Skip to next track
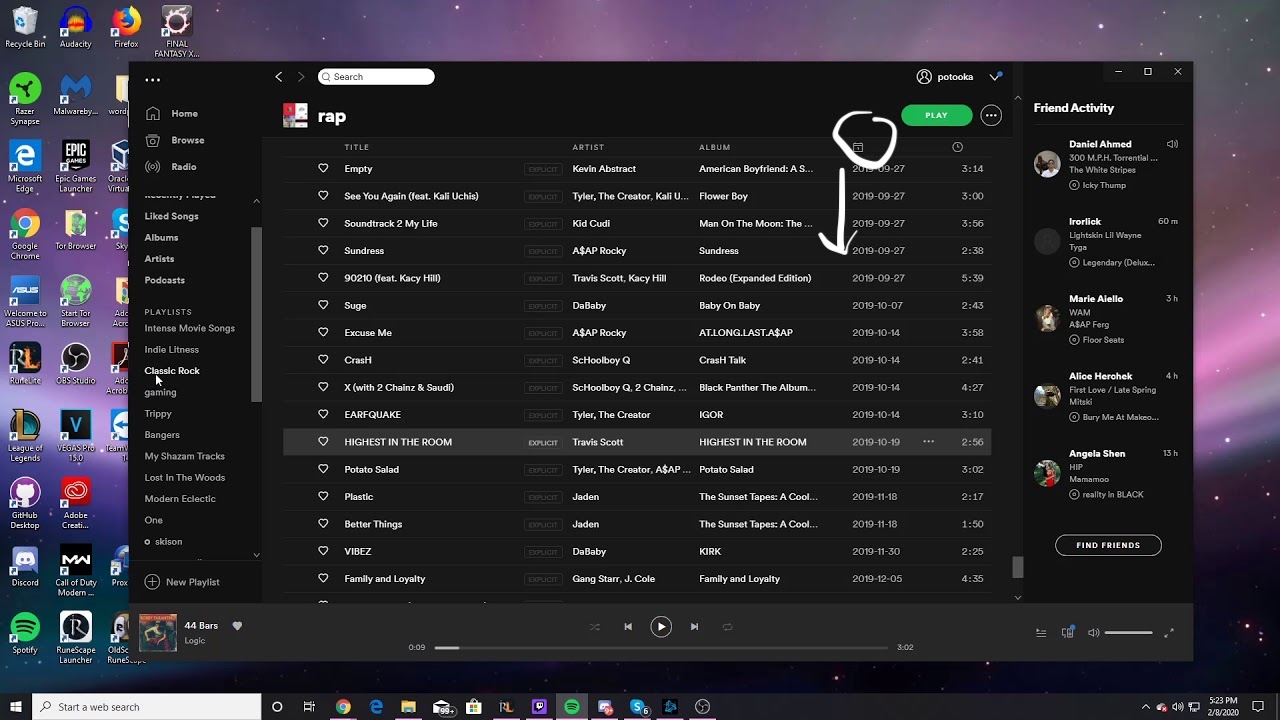 pyautogui.click(x=694, y=627)
